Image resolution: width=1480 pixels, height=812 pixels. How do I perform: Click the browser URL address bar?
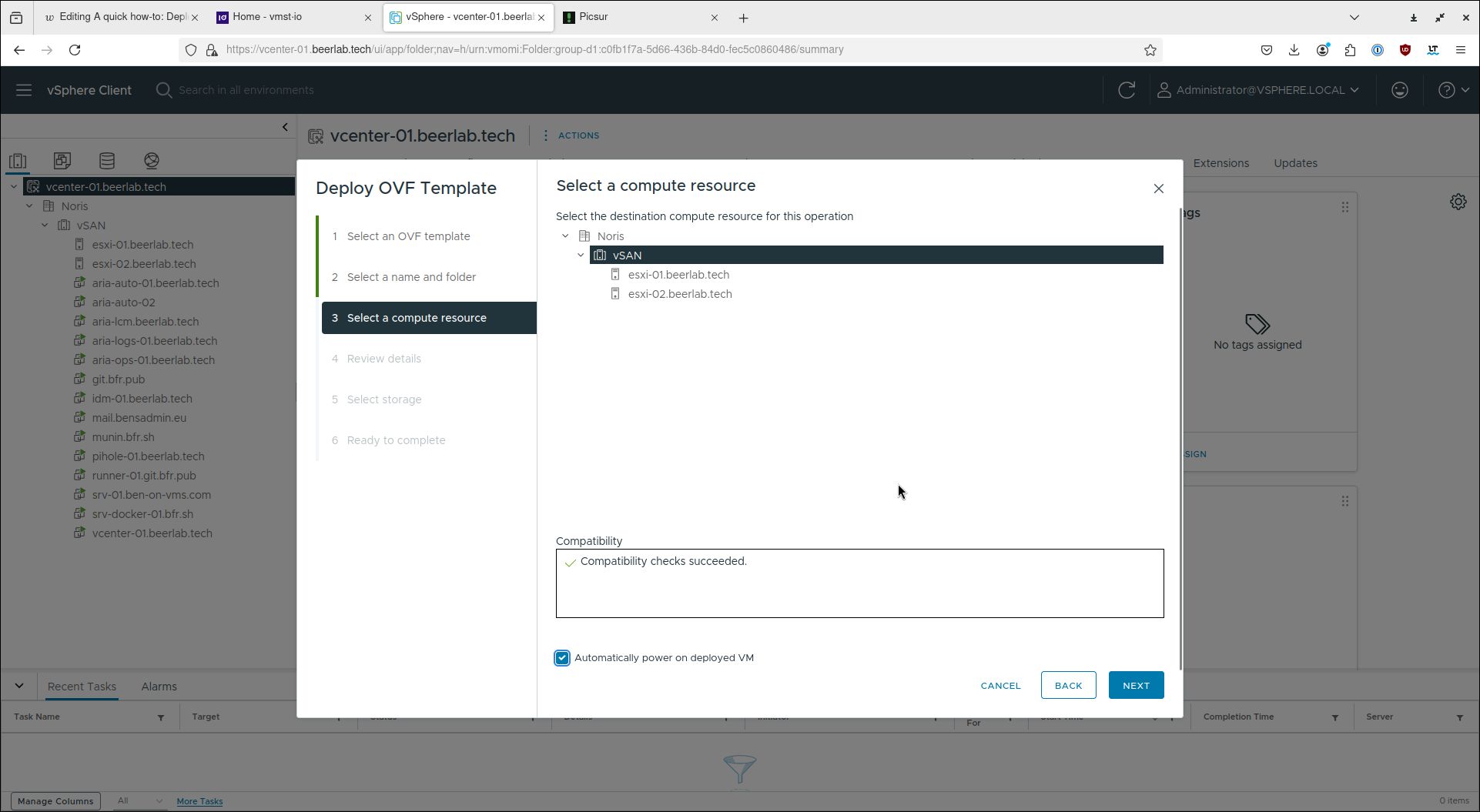[670, 50]
